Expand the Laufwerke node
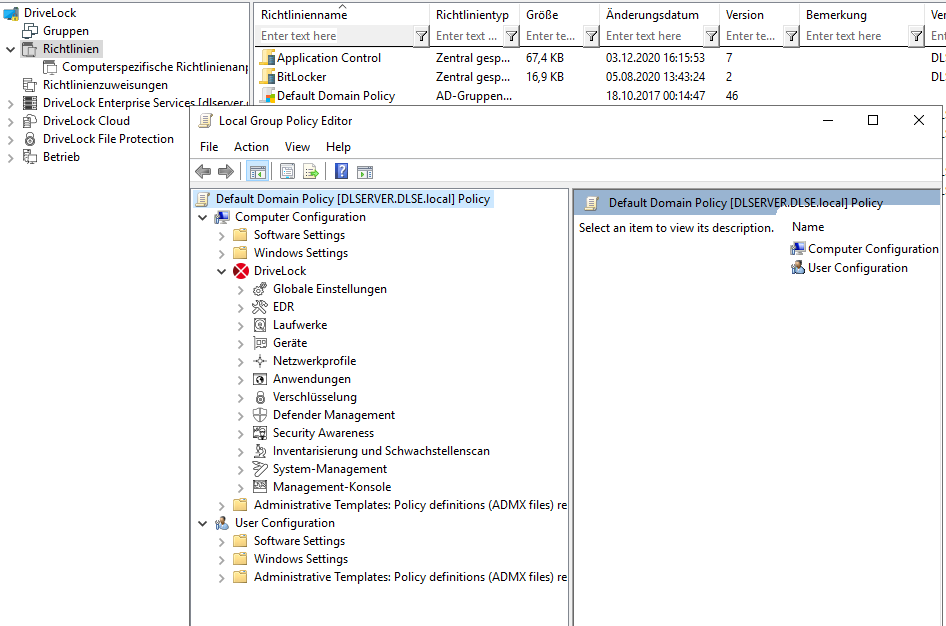This screenshot has width=946, height=626. point(241,326)
